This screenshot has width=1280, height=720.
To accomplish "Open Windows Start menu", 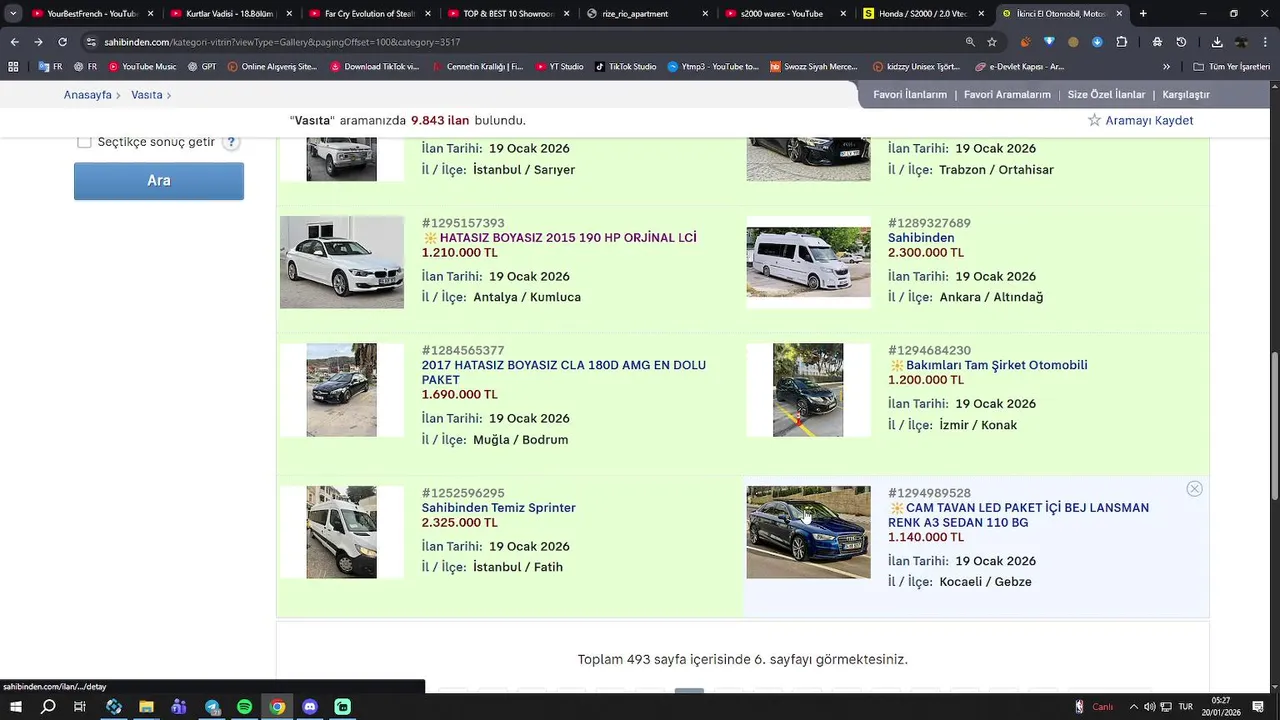I will (16, 707).
